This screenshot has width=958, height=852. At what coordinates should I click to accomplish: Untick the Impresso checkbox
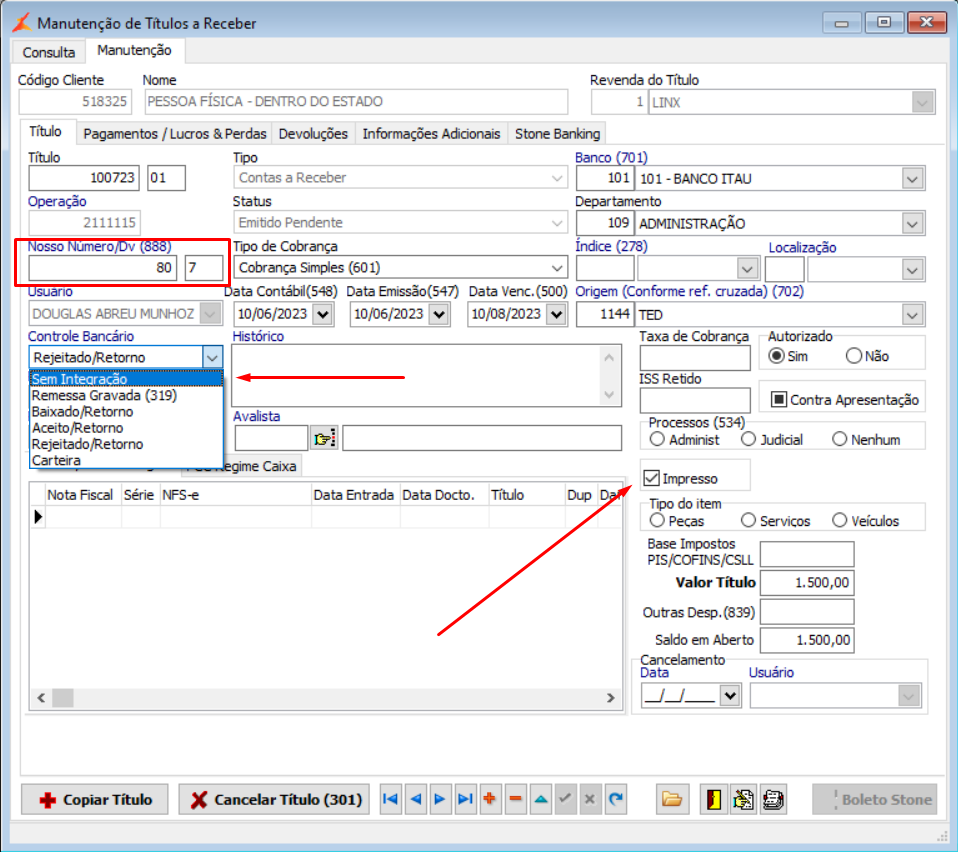coord(652,478)
